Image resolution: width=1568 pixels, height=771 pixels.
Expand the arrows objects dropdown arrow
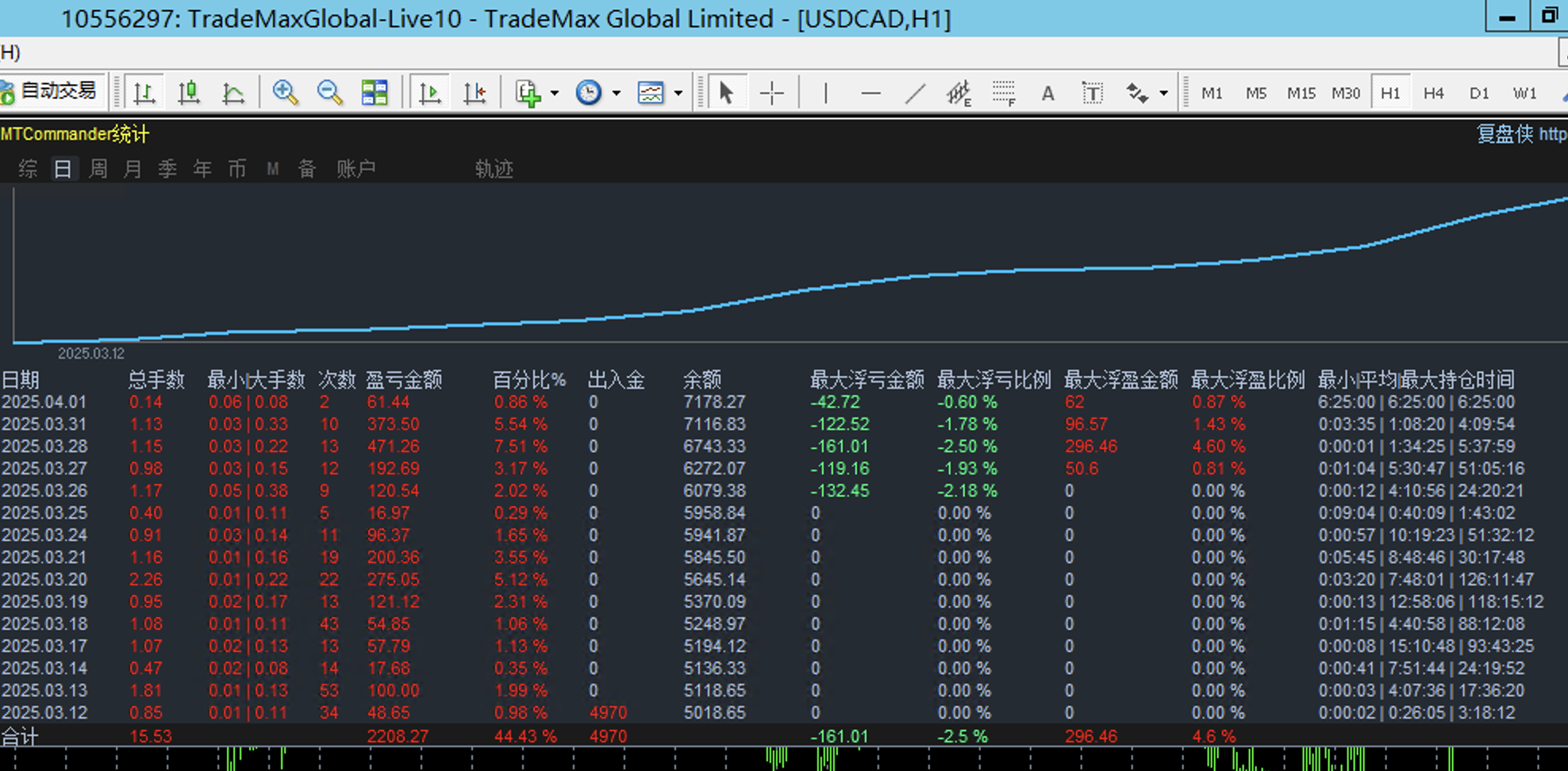[1163, 93]
